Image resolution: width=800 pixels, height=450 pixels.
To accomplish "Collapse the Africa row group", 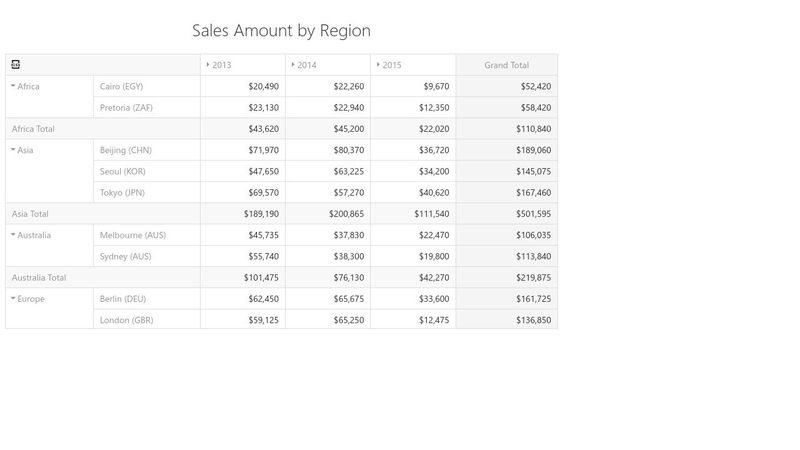I will click(13, 86).
